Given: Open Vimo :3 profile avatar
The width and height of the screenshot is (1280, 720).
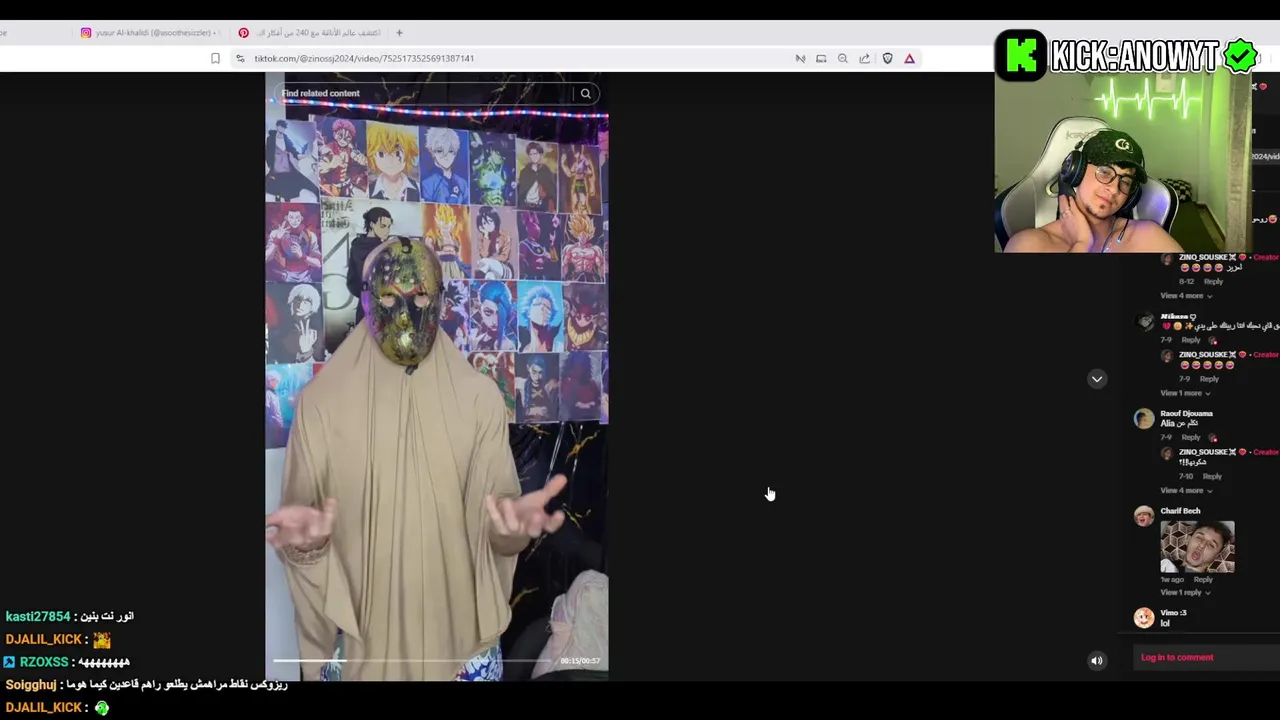Looking at the screenshot, I should coord(1144,618).
